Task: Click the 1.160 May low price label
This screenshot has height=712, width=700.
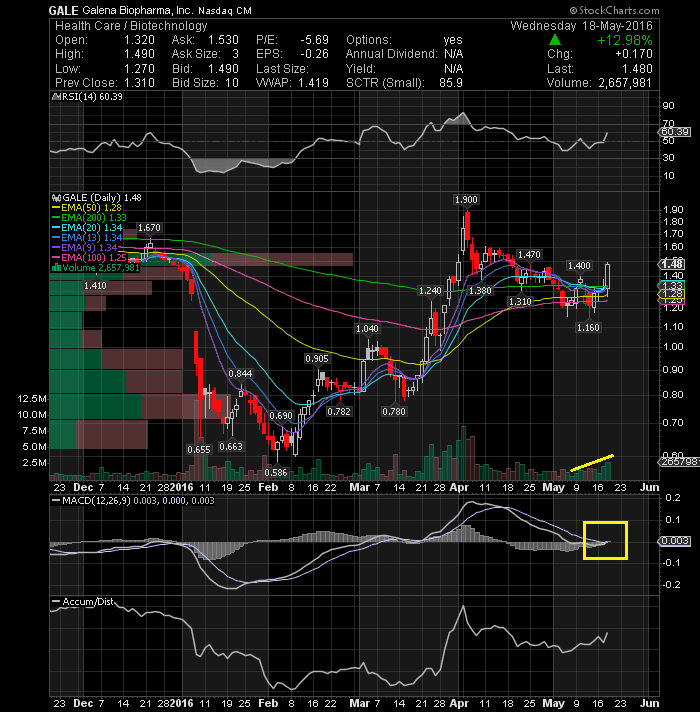Action: coord(588,327)
